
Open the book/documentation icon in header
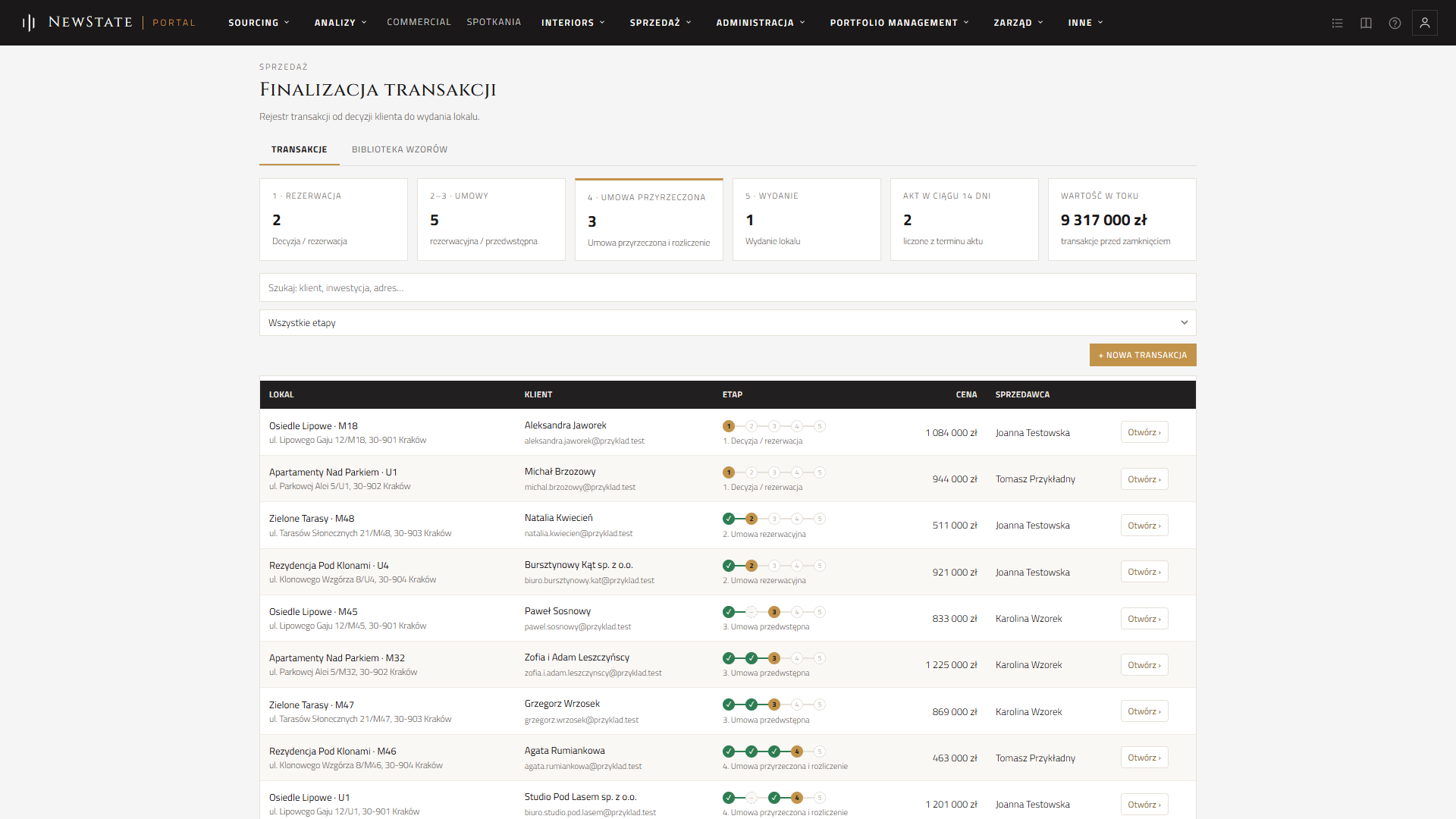tap(1366, 23)
